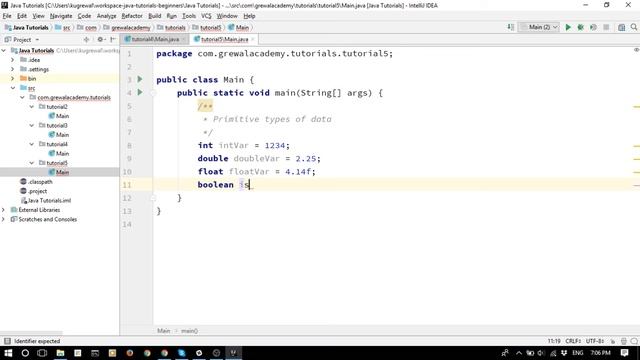
Task: Click 'src' in the navigation breadcrumb
Action: click(x=67, y=27)
